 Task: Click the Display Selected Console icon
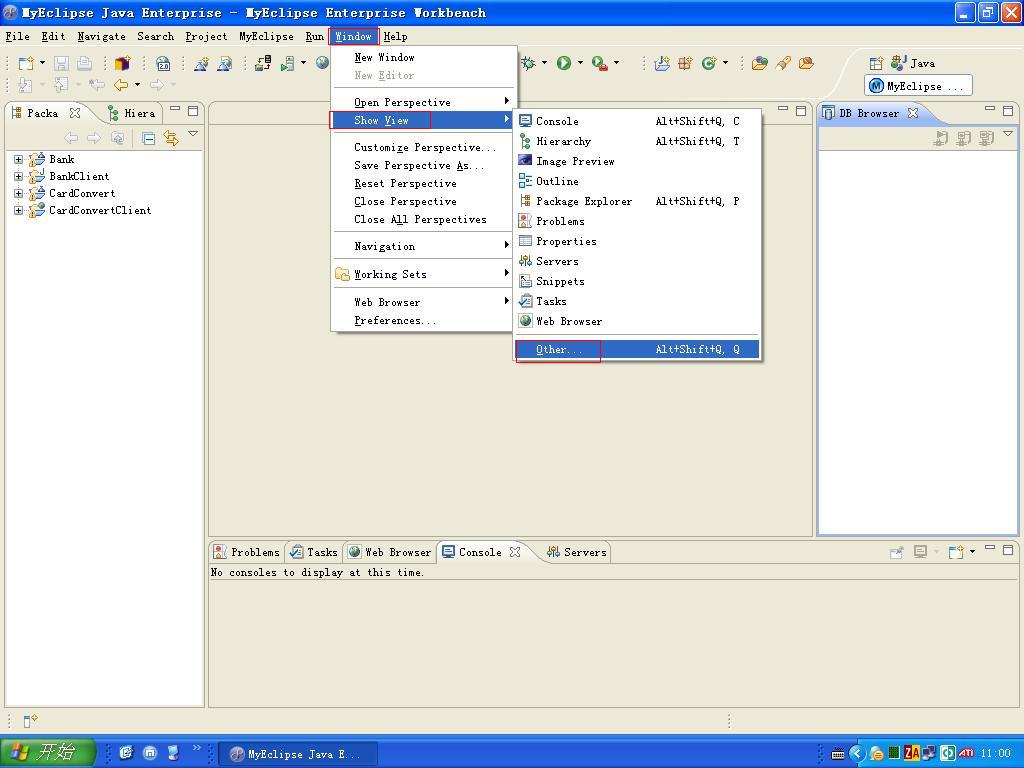point(920,552)
